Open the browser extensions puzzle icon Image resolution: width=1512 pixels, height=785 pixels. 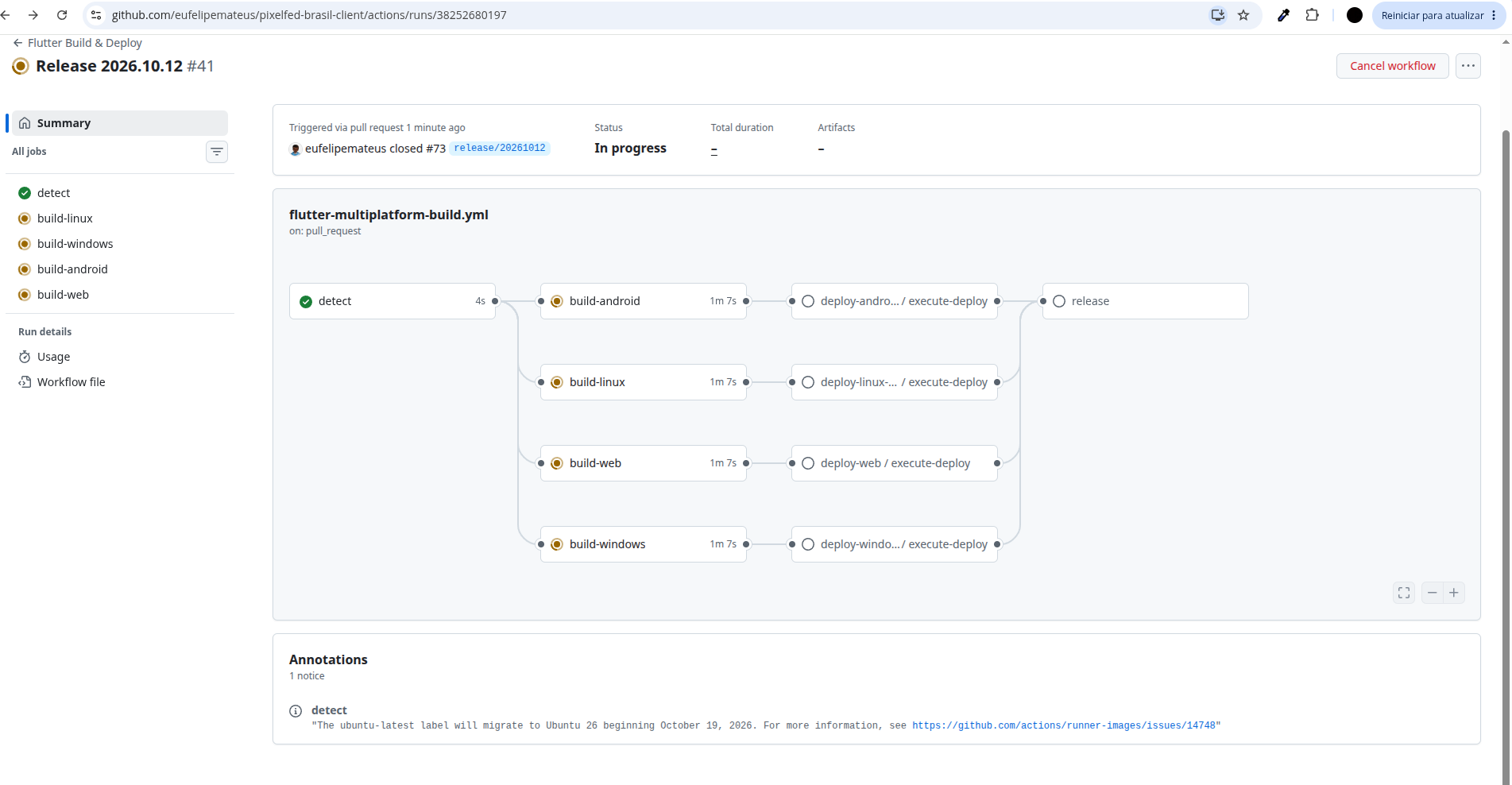[x=1312, y=15]
